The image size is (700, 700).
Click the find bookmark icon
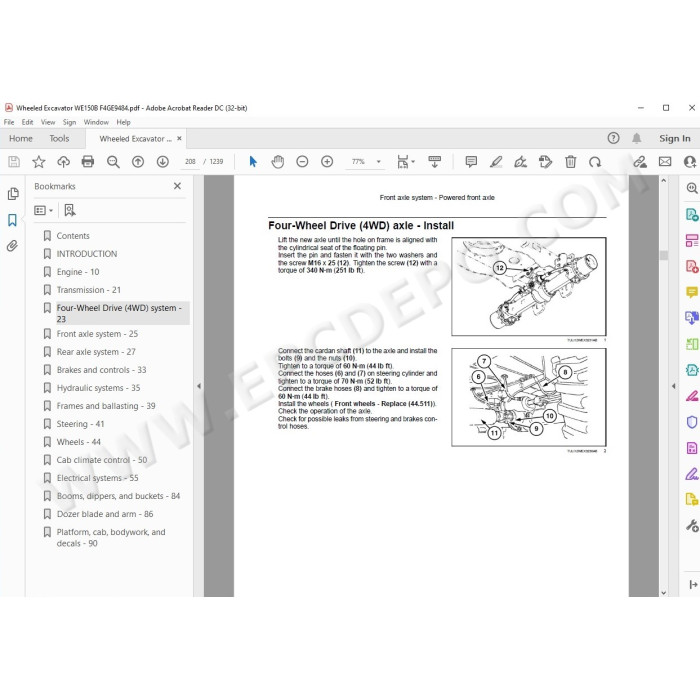70,210
